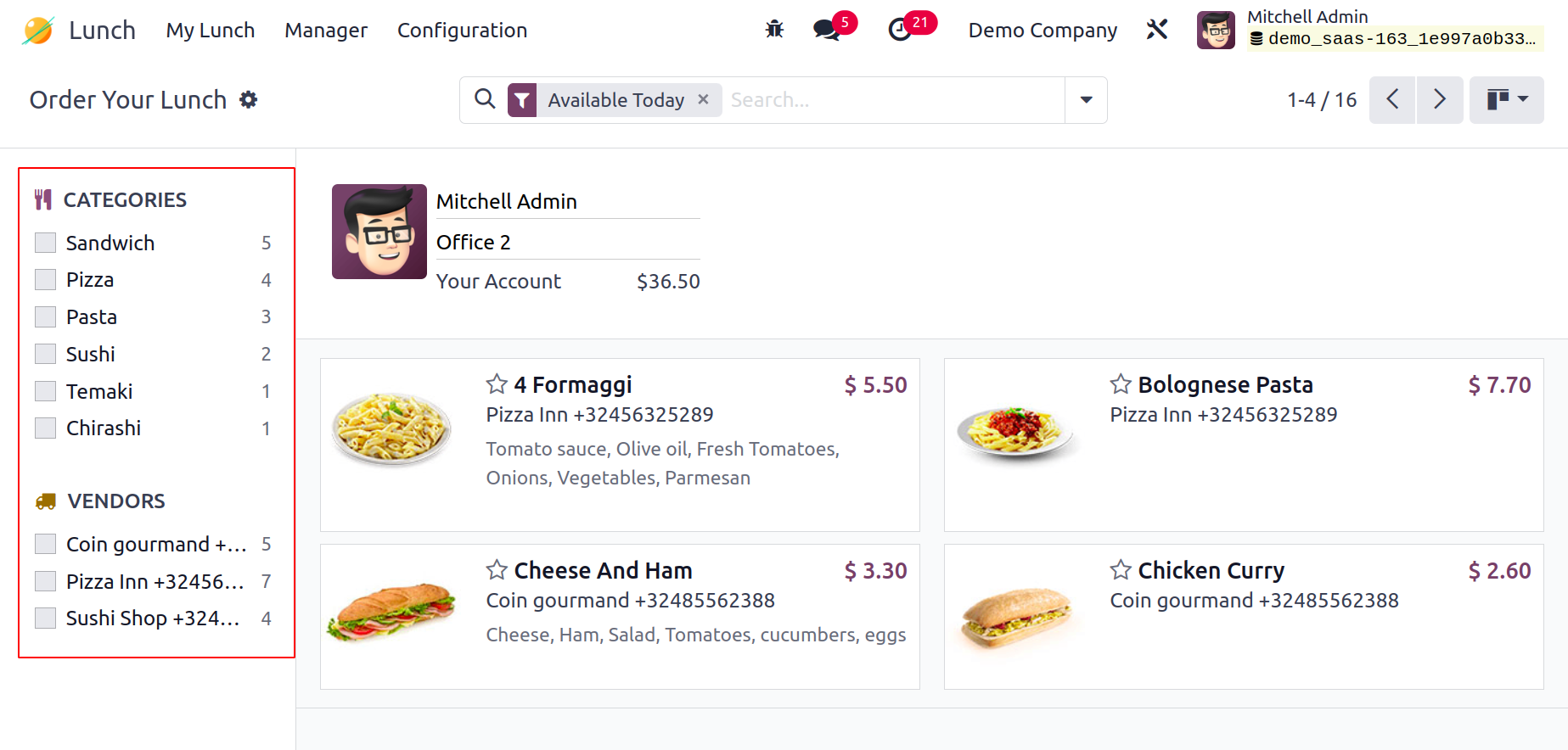The height and width of the screenshot is (750, 1568).
Task: Open the Manager menu
Action: point(326,31)
